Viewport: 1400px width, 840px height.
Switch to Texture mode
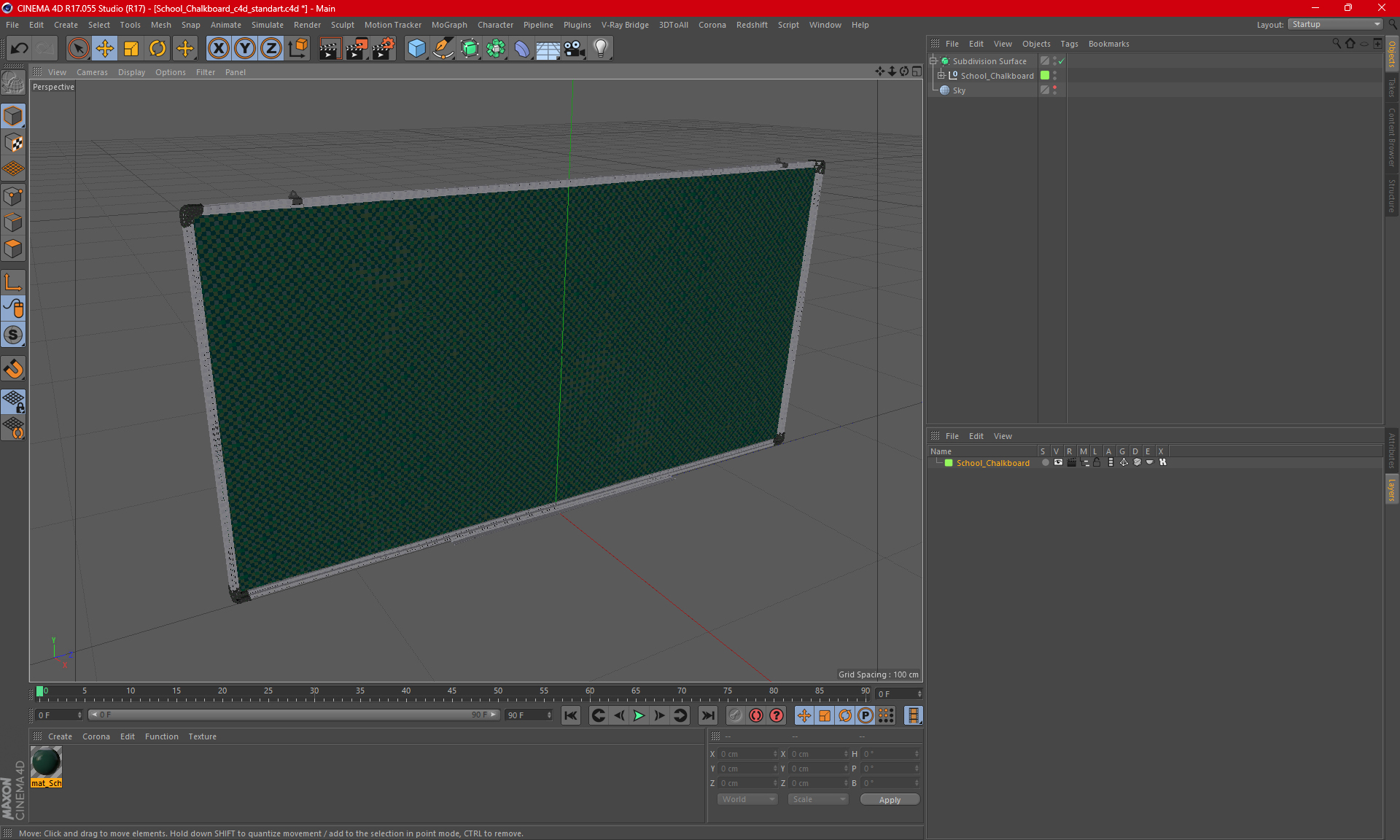13,142
